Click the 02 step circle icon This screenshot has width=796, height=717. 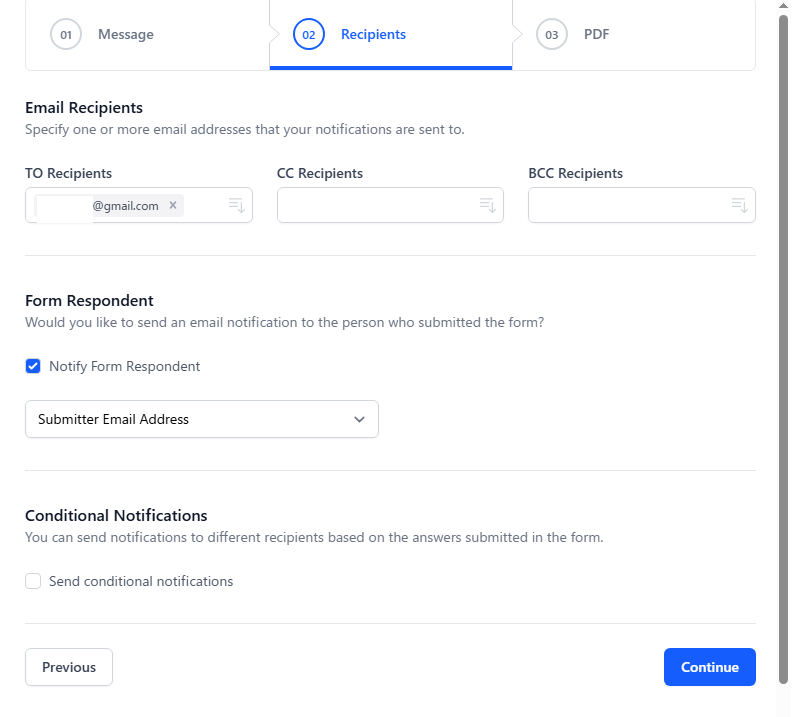coord(309,34)
